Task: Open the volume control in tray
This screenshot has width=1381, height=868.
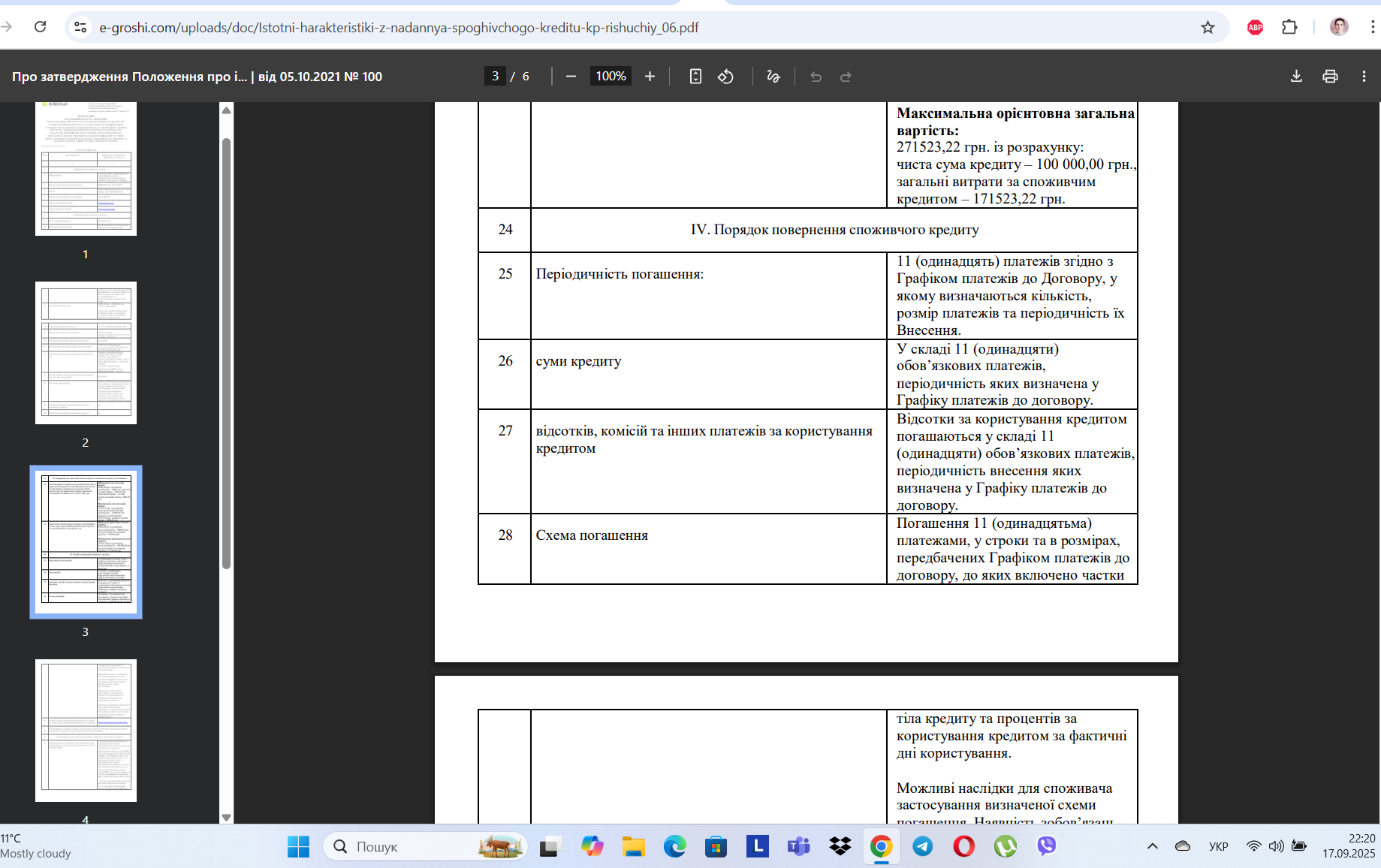Action: [1276, 846]
